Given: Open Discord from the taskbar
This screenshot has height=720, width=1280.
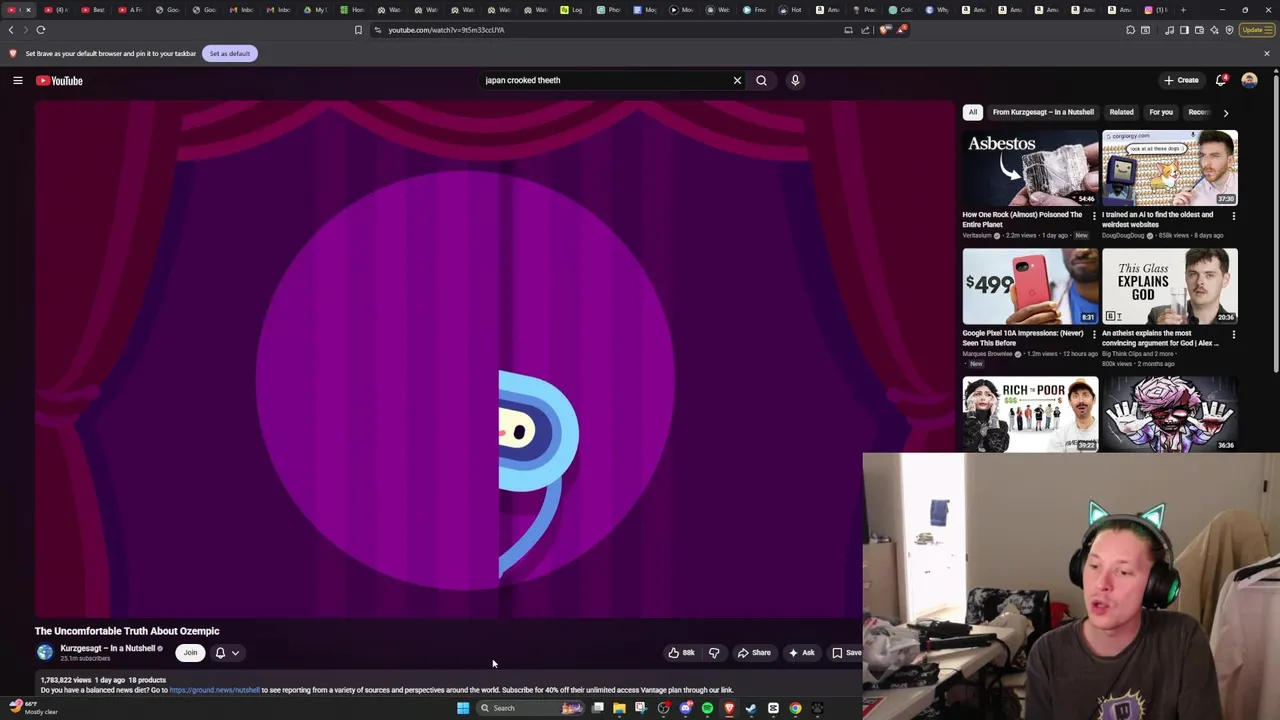Looking at the screenshot, I should point(685,708).
